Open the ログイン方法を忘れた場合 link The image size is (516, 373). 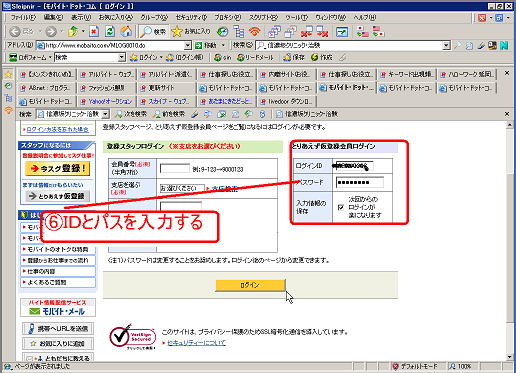[x=58, y=129]
